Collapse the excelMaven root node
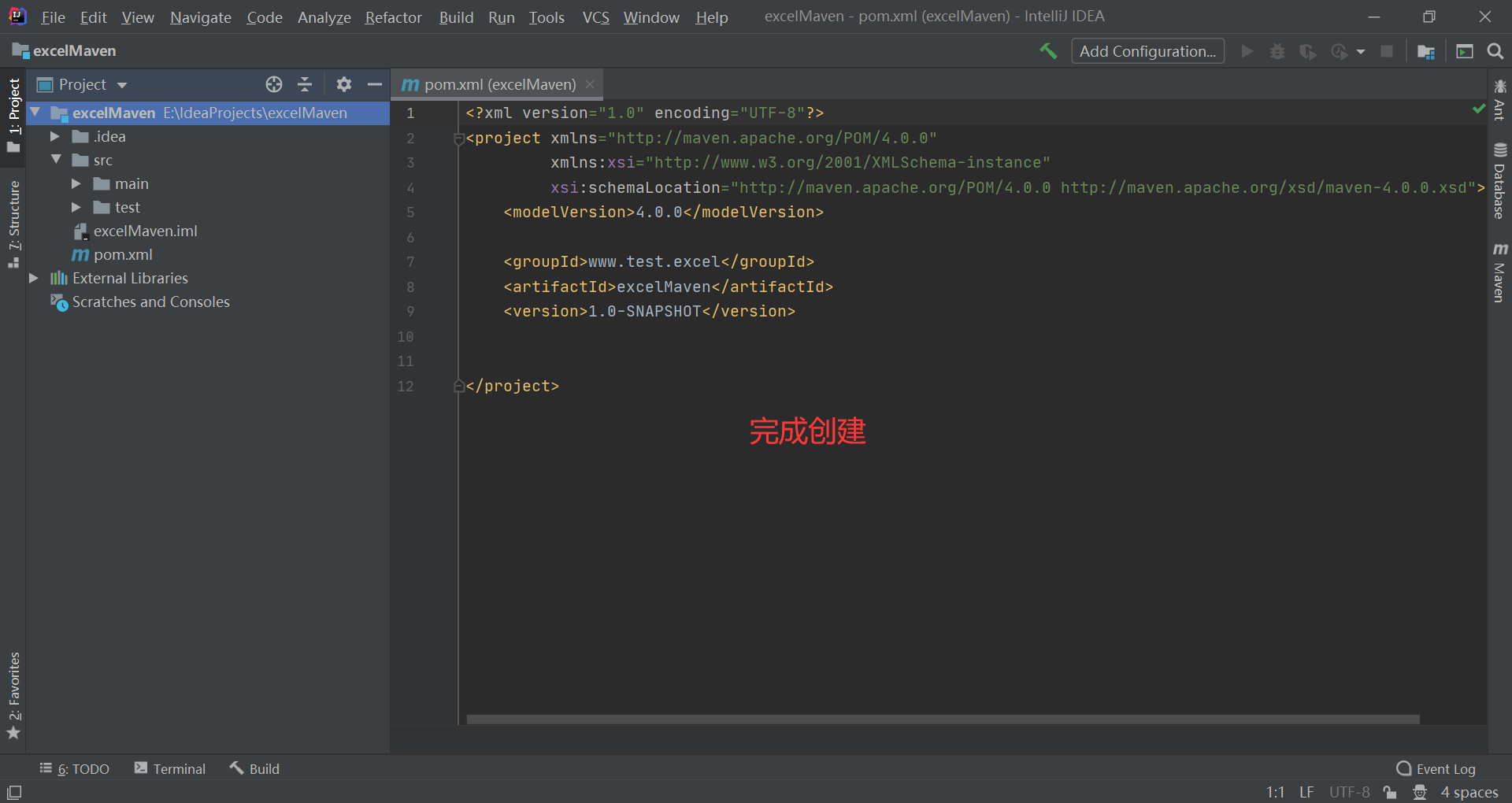 coord(35,113)
